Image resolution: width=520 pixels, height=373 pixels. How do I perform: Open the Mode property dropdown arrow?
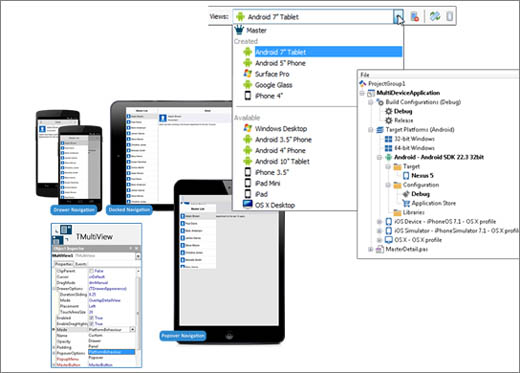[x=132, y=330]
